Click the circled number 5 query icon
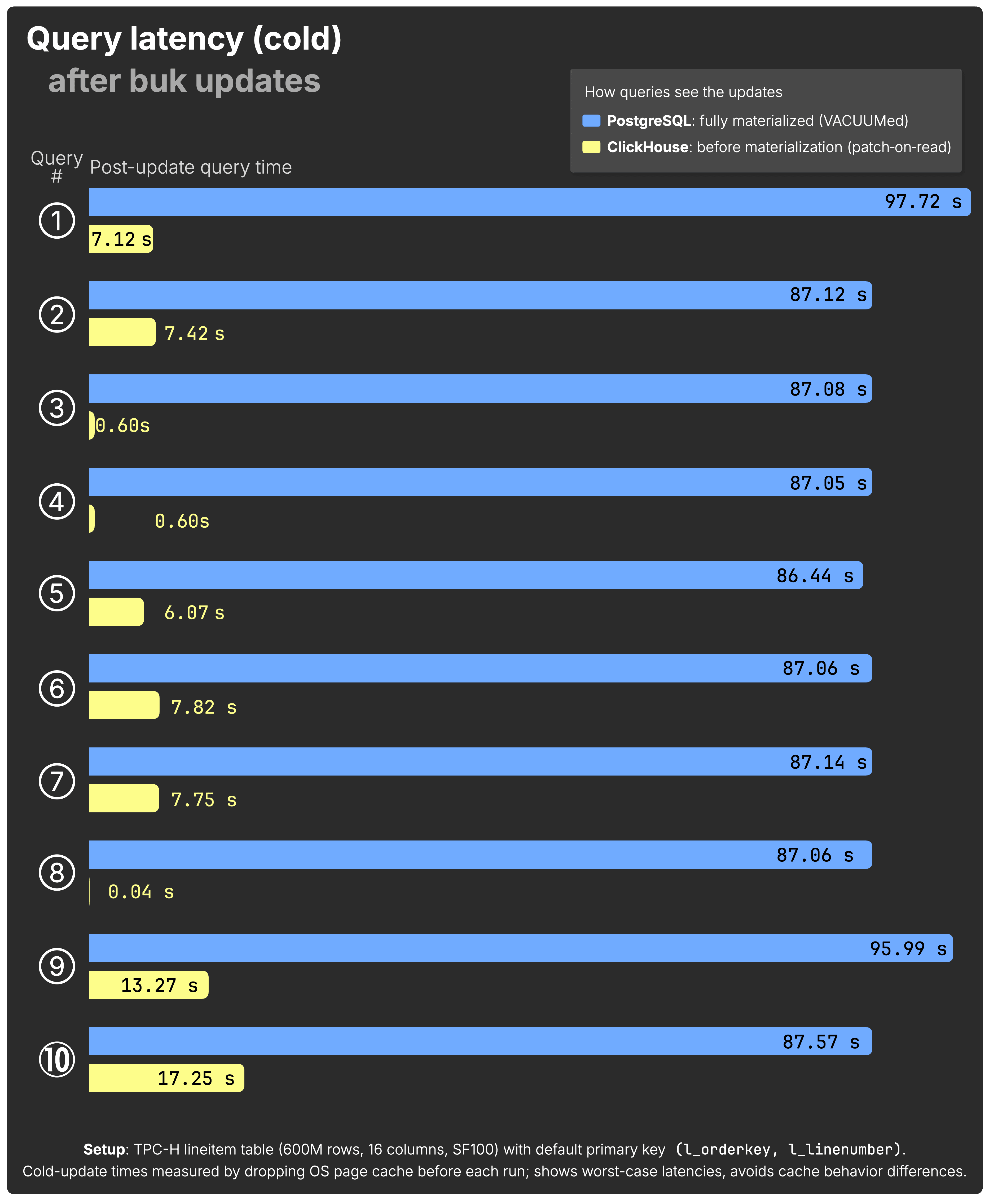 coord(57,593)
